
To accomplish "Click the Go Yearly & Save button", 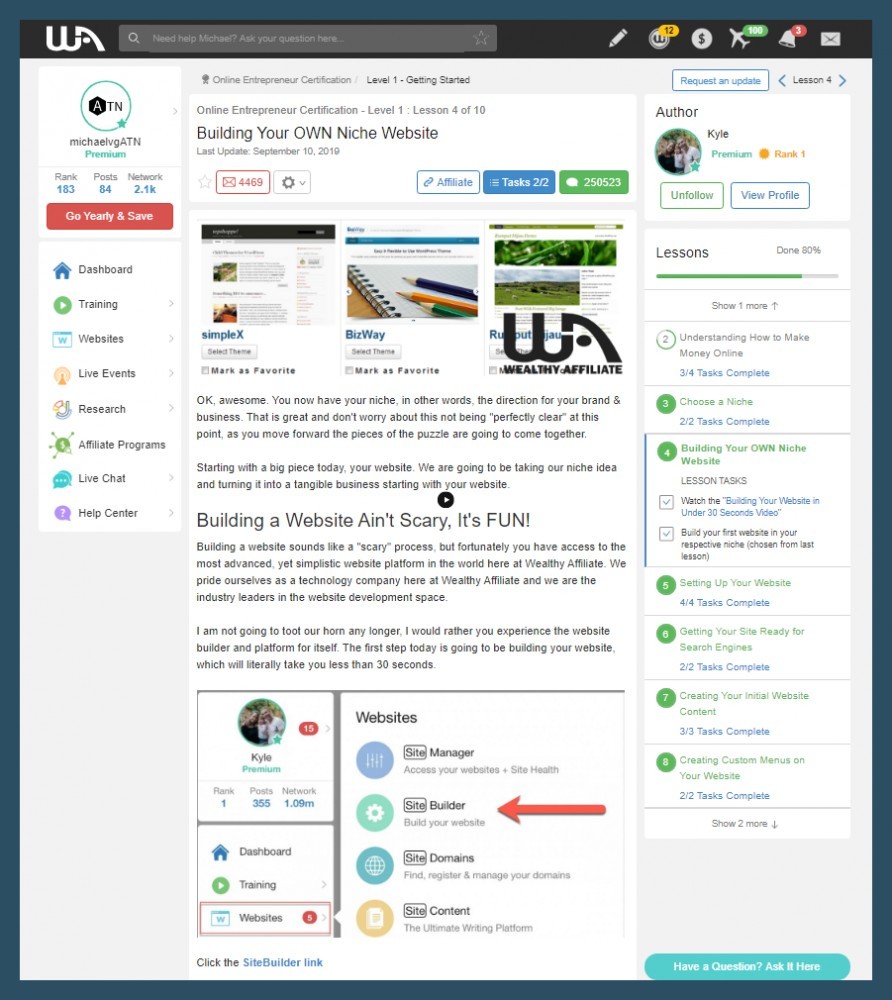I will [x=110, y=216].
